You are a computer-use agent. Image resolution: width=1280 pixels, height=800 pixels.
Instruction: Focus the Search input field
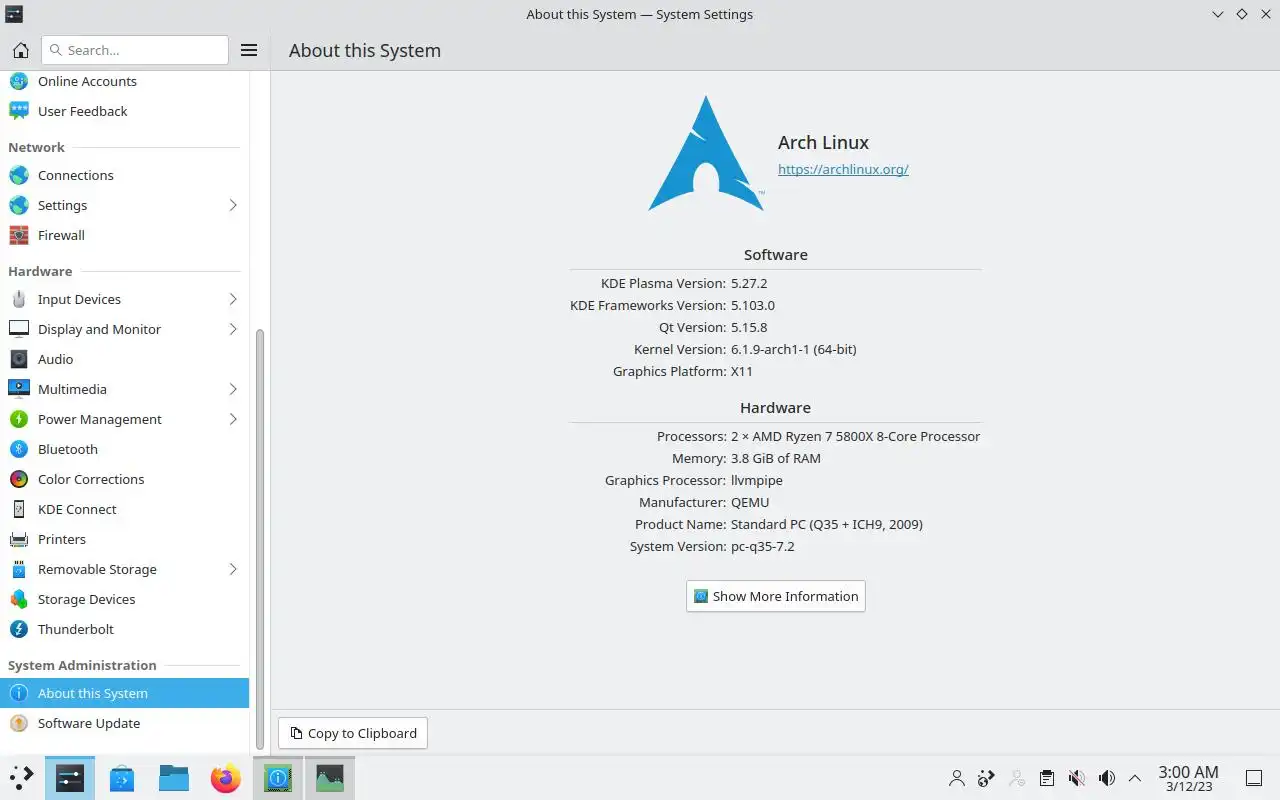click(135, 50)
